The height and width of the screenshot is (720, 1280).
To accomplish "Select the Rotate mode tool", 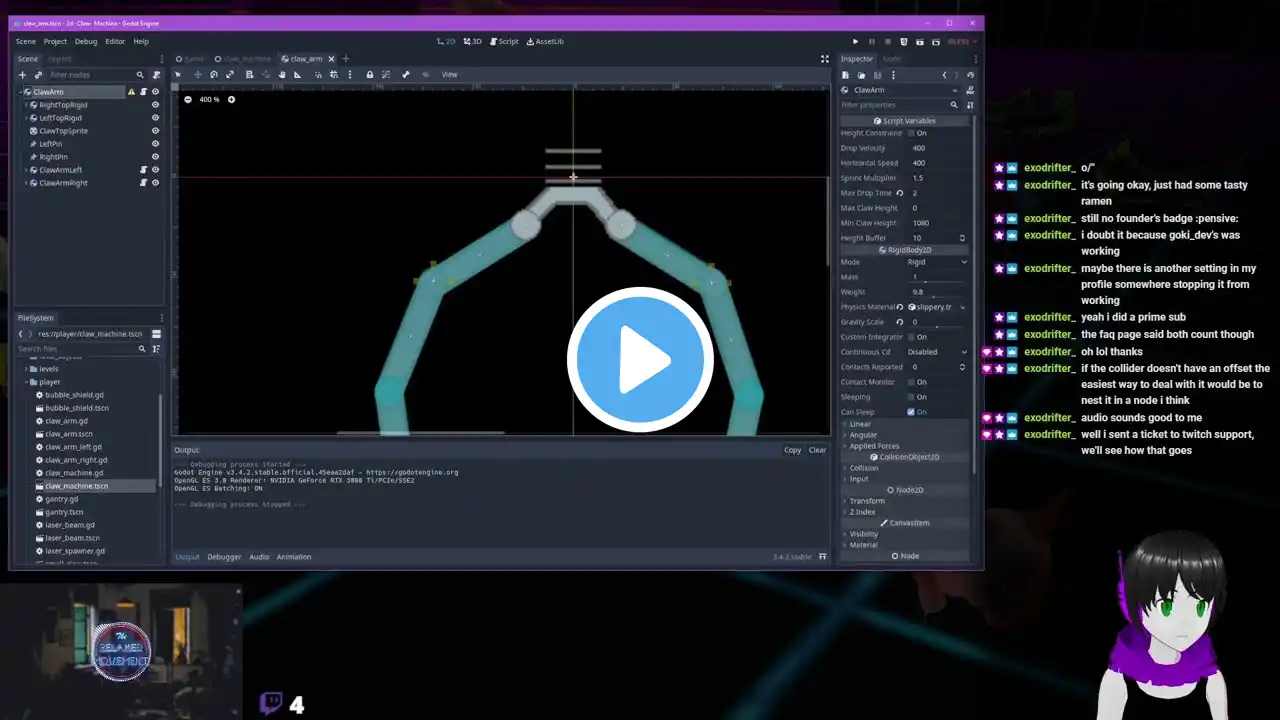I will pos(214,75).
